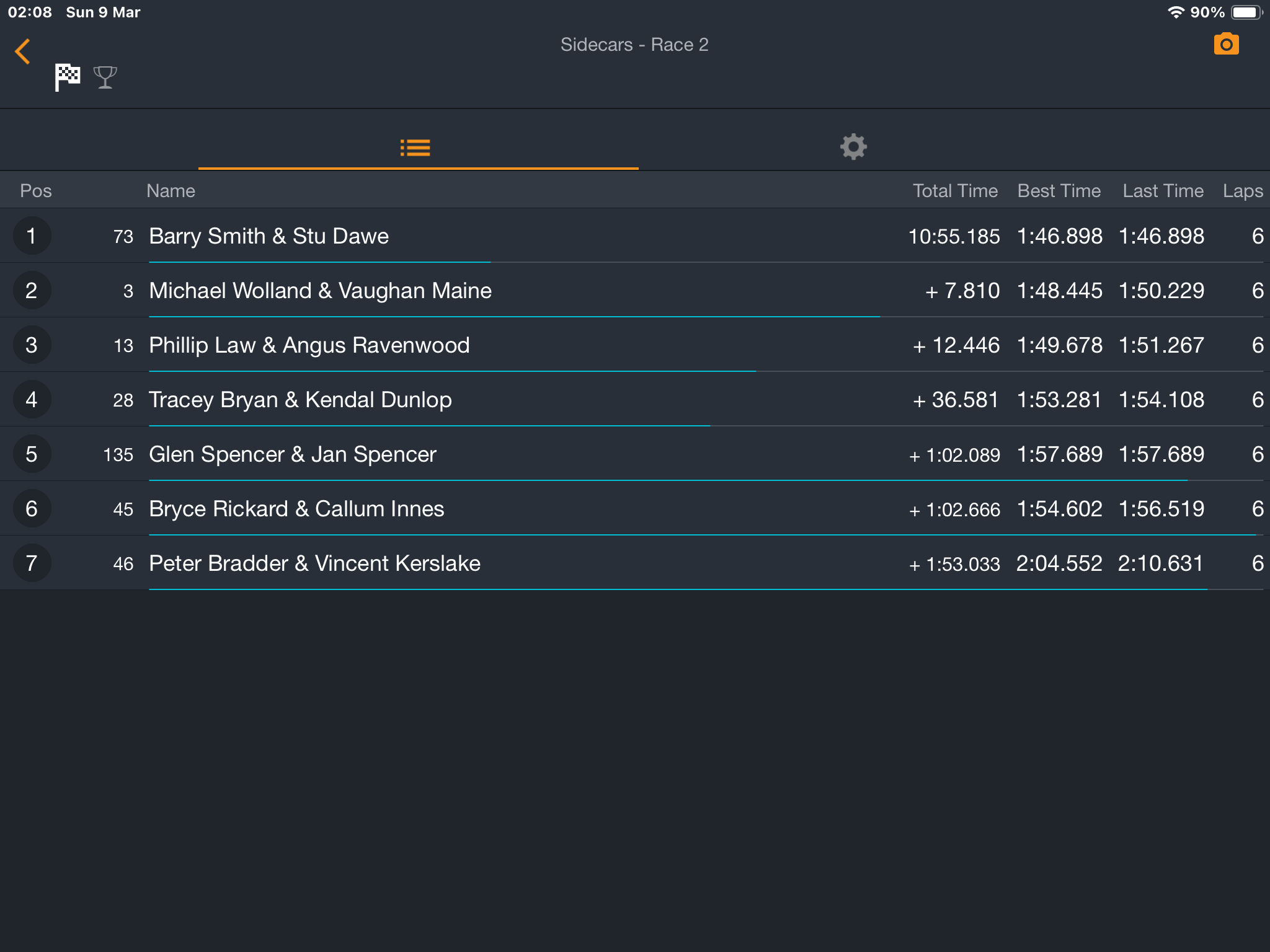Click competitor number 46
Image resolution: width=1270 pixels, height=952 pixels.
pos(123,564)
